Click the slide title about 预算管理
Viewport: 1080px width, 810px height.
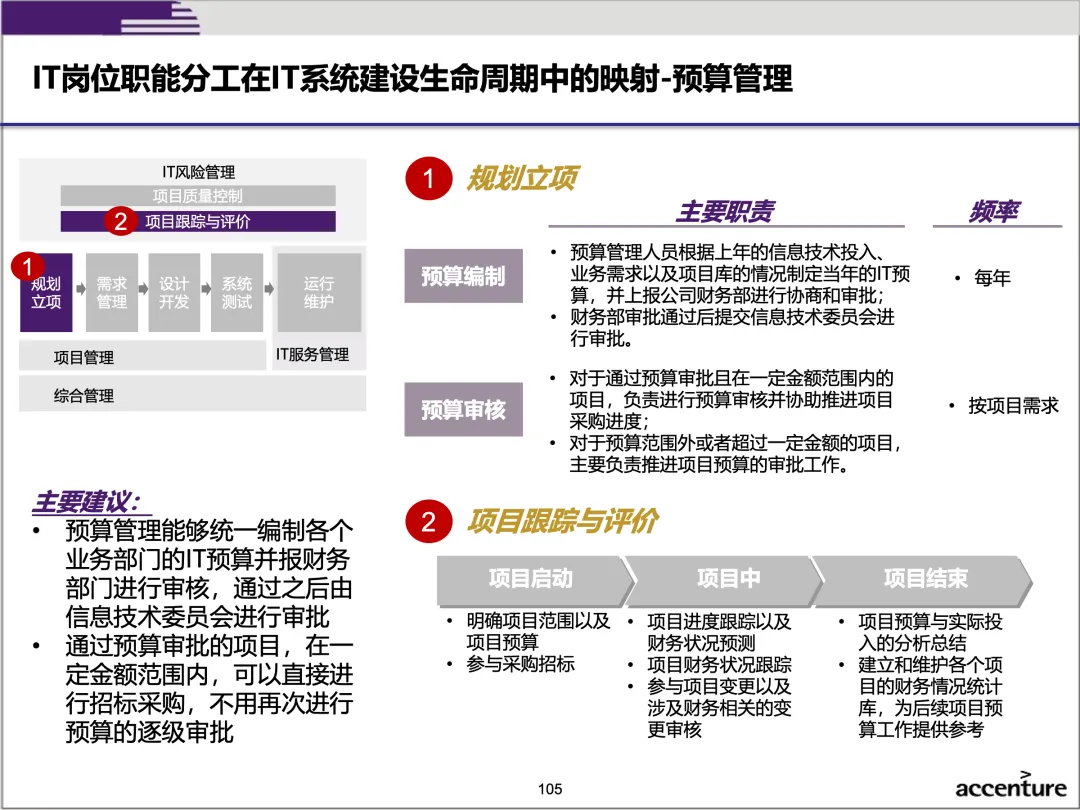click(412, 78)
